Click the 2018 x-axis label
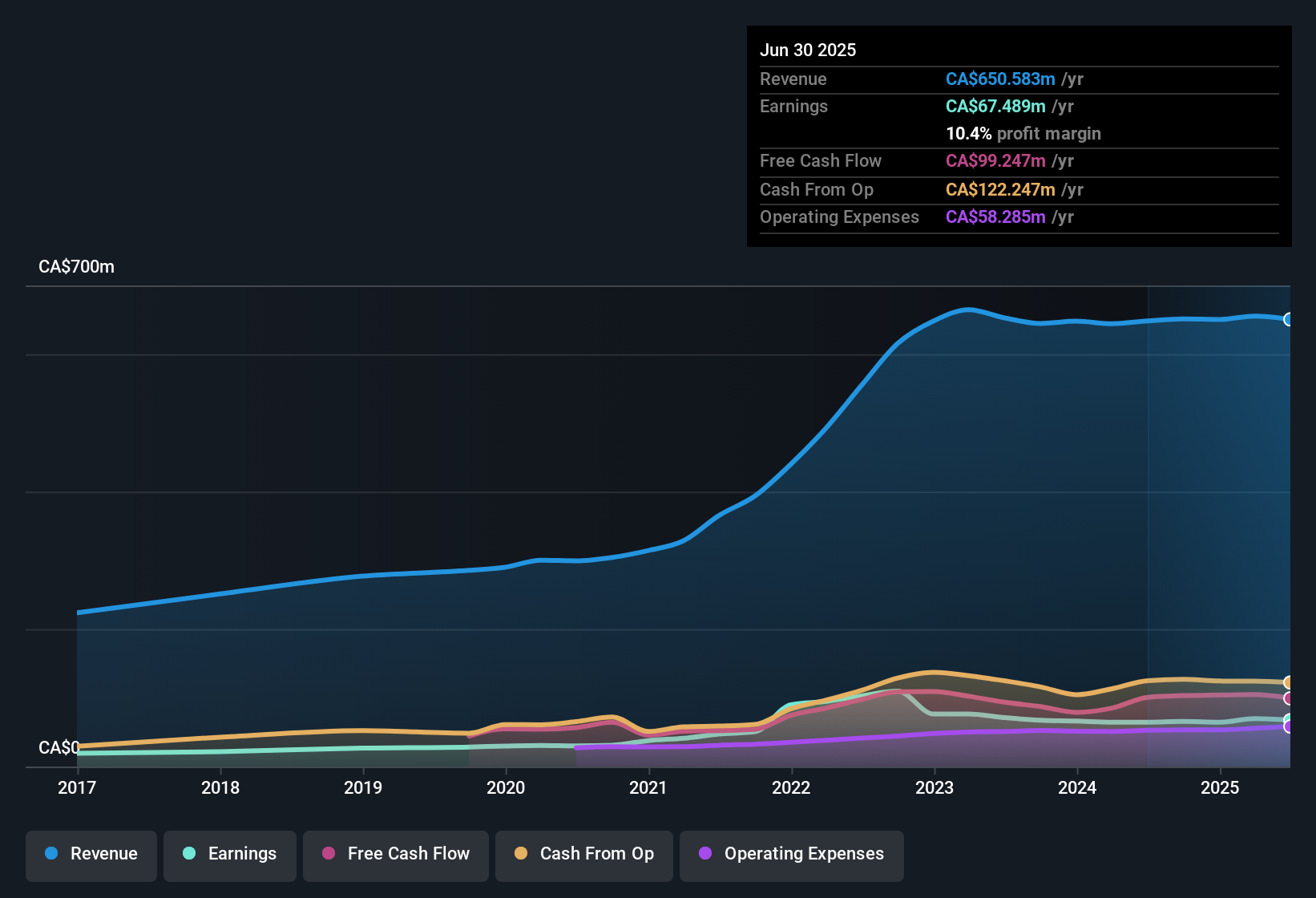Screen dimensions: 1316x898 tap(220, 787)
